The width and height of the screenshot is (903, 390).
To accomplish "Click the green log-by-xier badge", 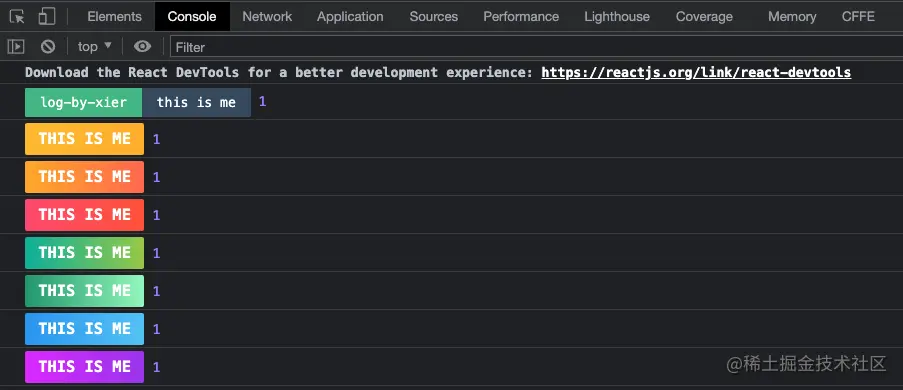I will coord(84,103).
